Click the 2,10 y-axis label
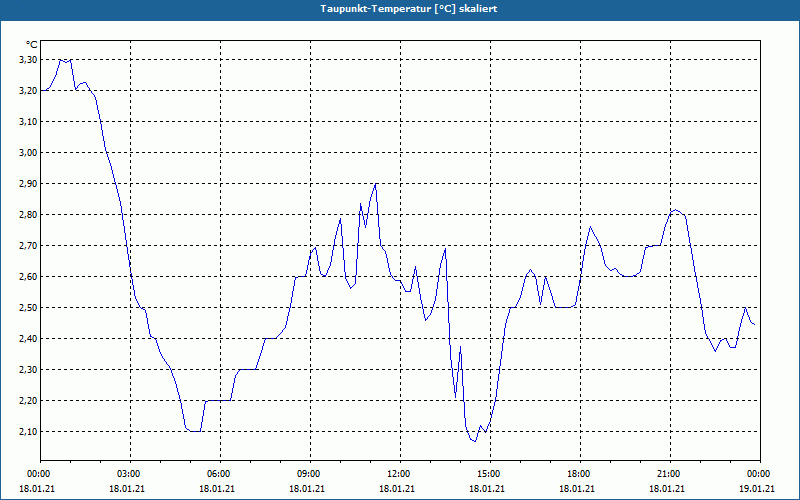The height and width of the screenshot is (500, 800). tap(28, 432)
